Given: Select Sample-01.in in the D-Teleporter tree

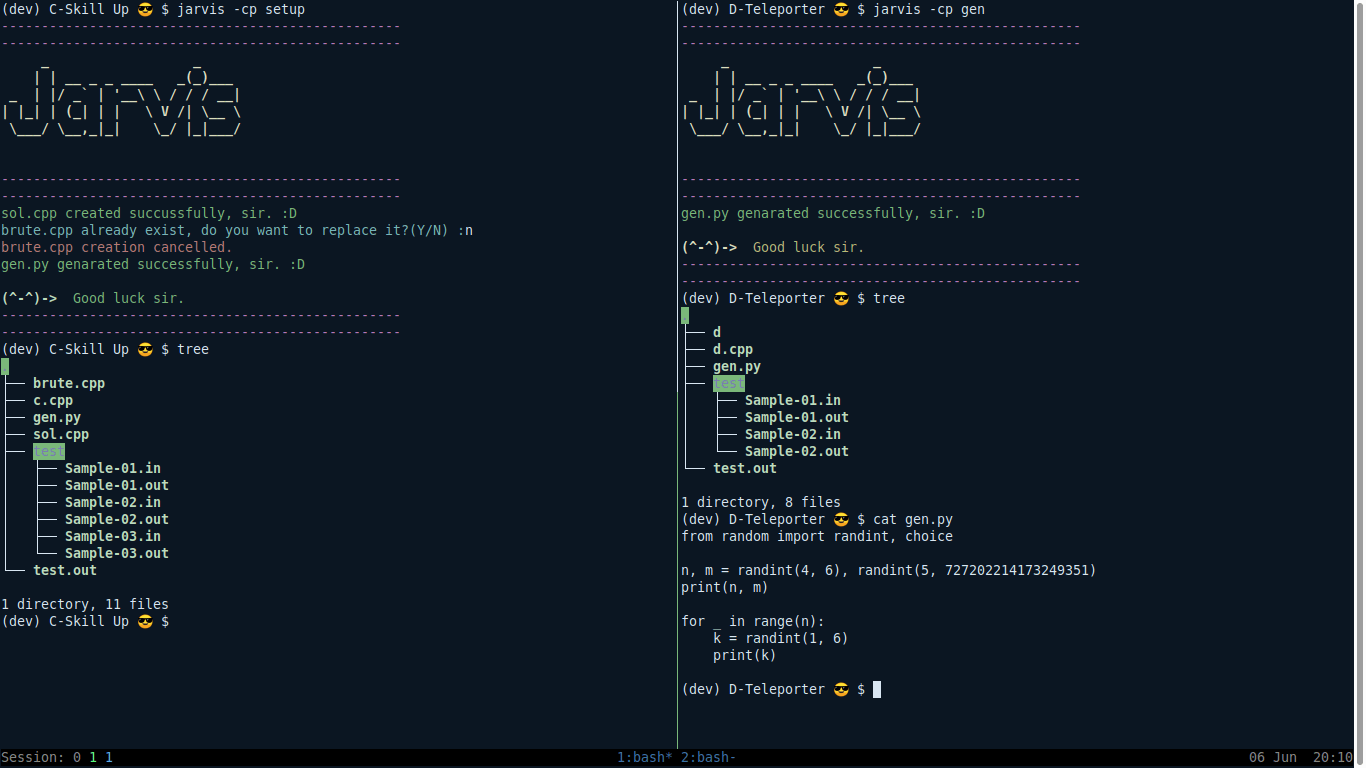Looking at the screenshot, I should 793,400.
